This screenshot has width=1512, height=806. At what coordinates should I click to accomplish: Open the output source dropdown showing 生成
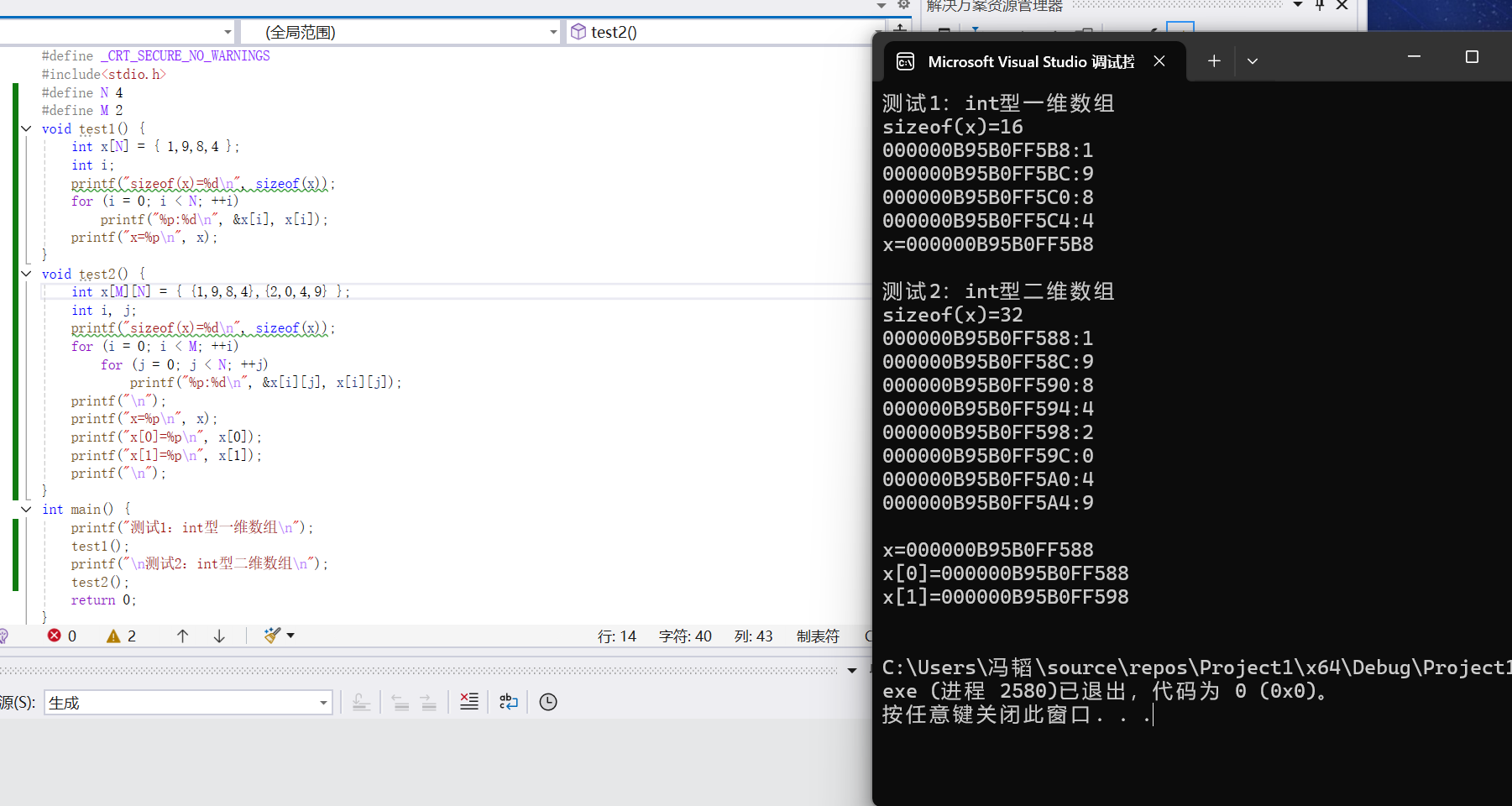pos(188,703)
